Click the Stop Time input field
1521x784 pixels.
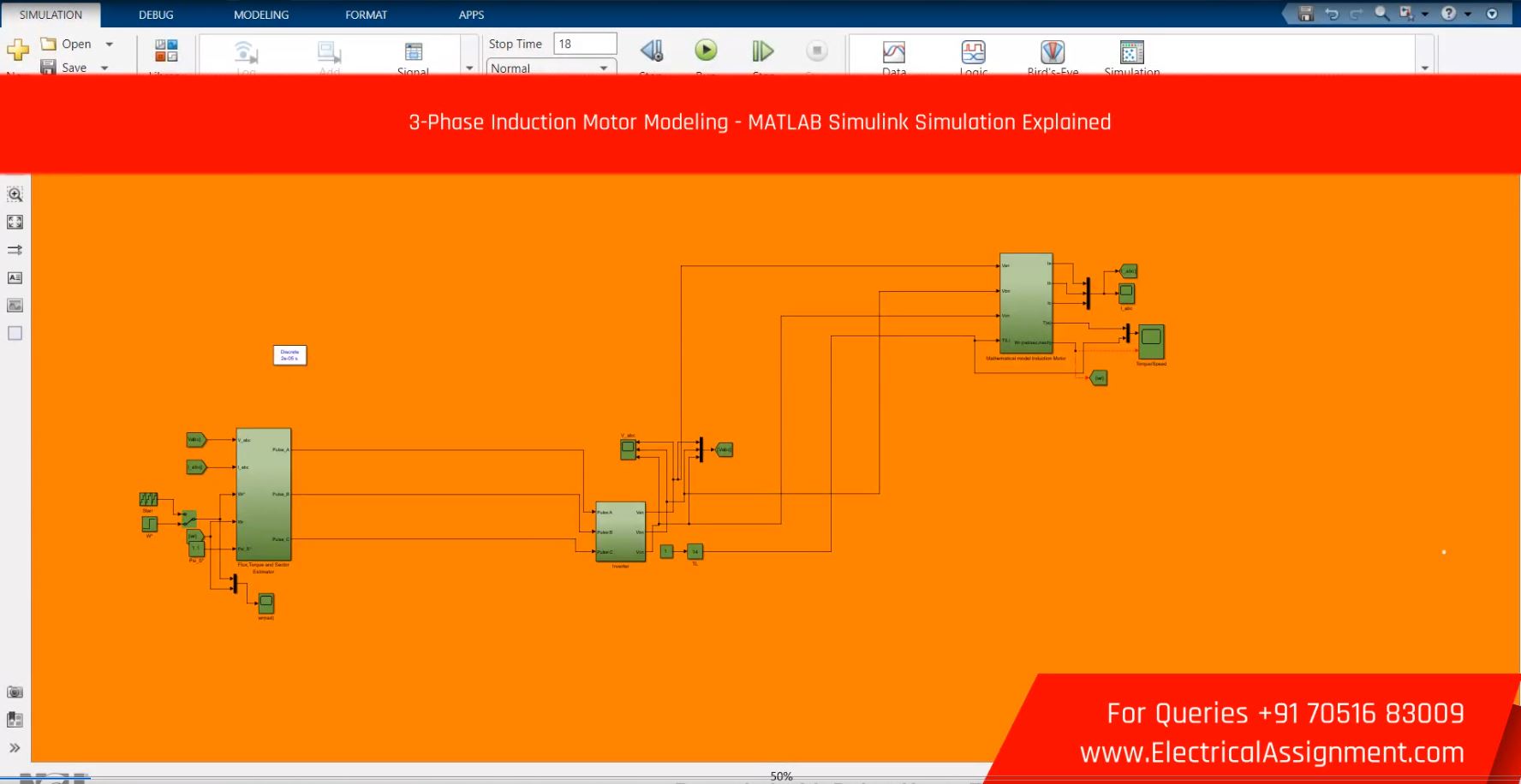pyautogui.click(x=586, y=44)
